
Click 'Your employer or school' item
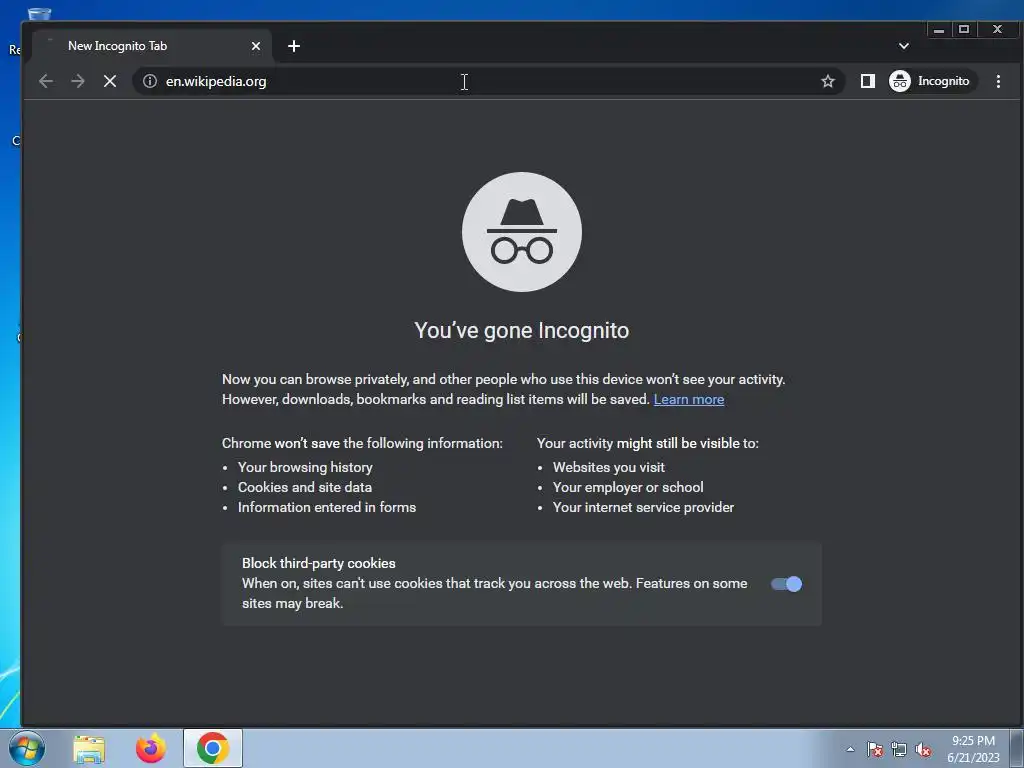628,487
